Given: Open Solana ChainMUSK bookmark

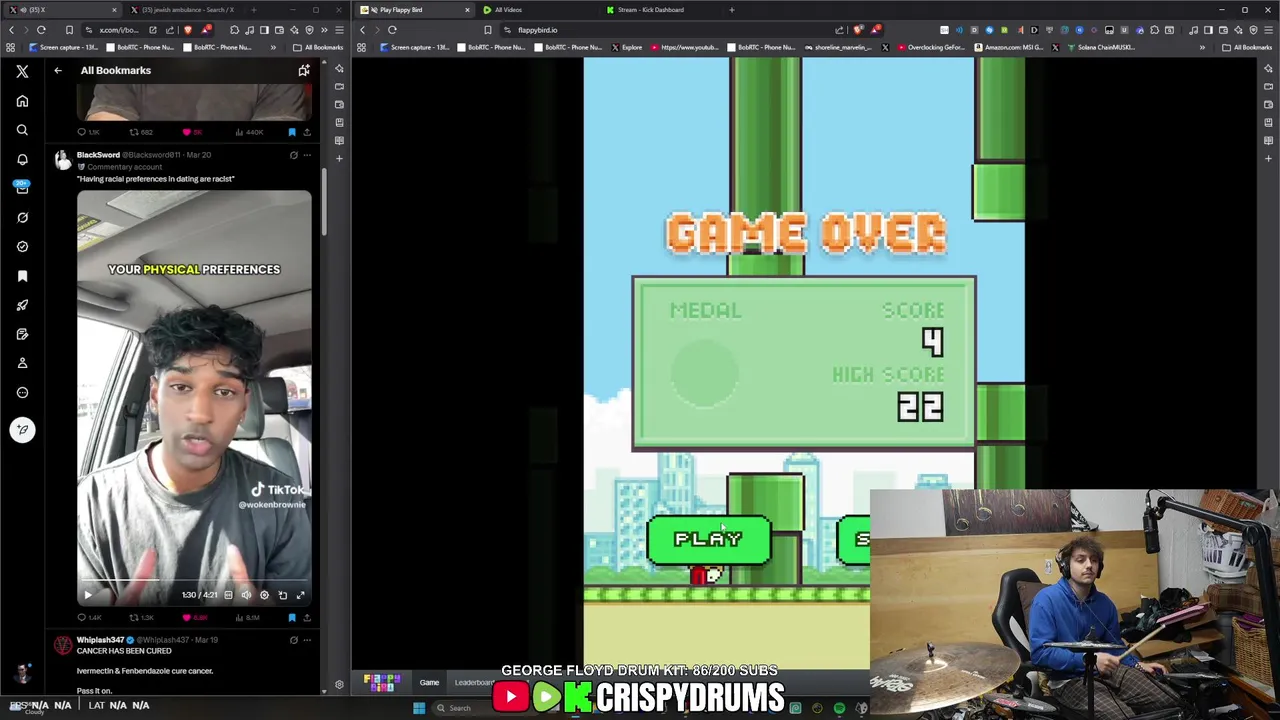Looking at the screenshot, I should (x=1100, y=47).
